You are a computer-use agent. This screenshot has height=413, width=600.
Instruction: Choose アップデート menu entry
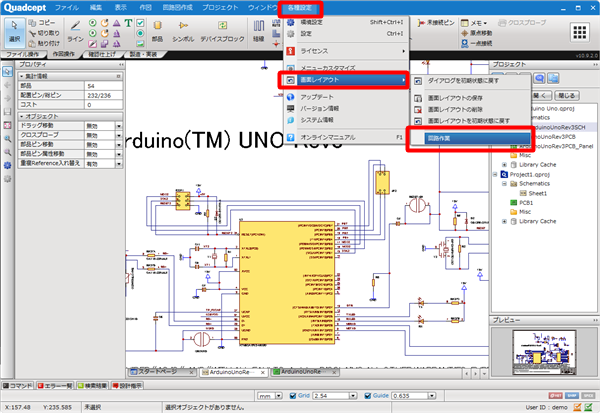tap(346, 97)
